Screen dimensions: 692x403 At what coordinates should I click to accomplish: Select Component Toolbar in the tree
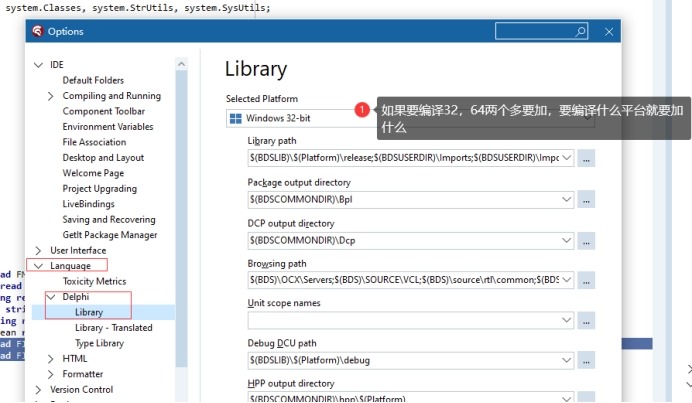pos(104,111)
